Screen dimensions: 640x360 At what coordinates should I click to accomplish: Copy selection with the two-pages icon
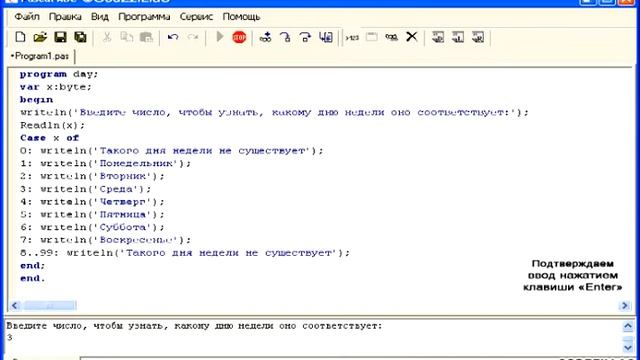[x=127, y=37]
